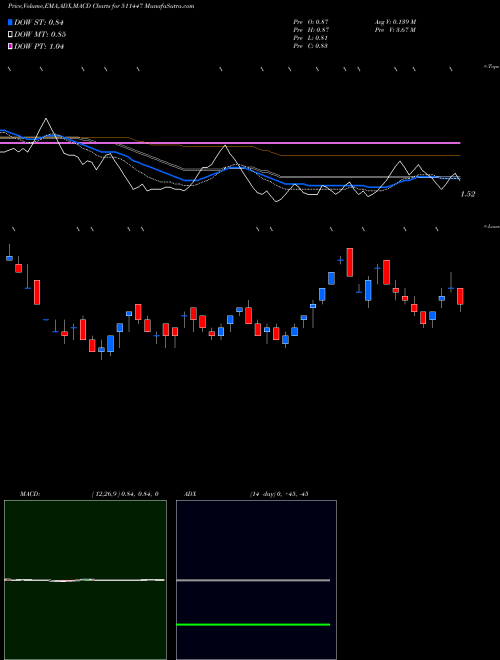Click the ADX parameters '(14 day) 0, +45, -45'
This screenshot has height=660, width=500.
pos(279,494)
